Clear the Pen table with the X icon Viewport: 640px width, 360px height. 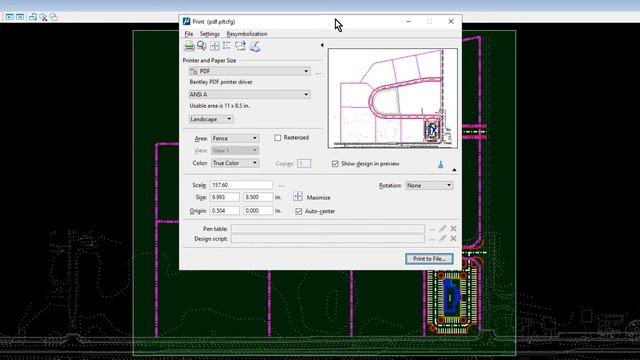453,229
